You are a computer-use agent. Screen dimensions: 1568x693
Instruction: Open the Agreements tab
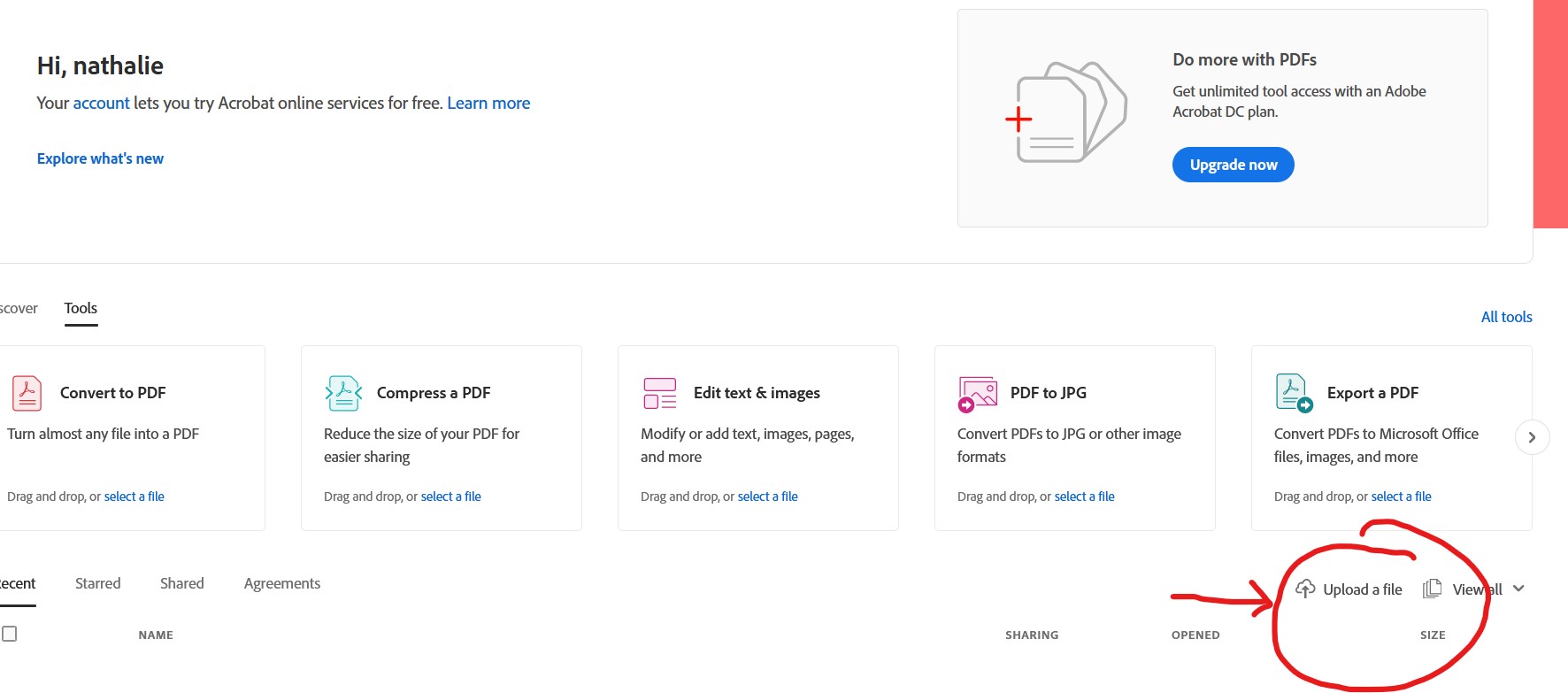point(282,583)
